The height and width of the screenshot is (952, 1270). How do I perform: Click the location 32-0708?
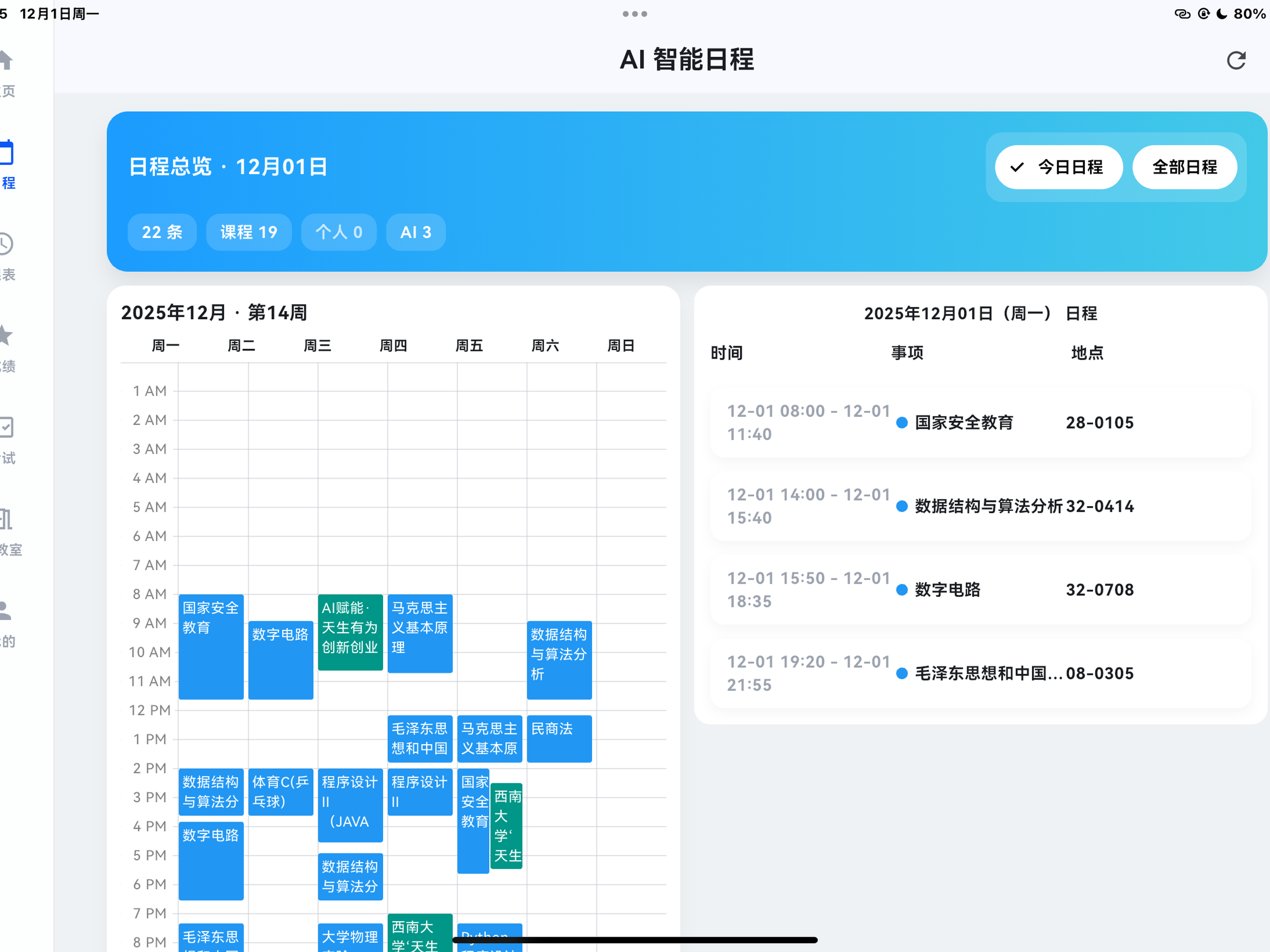pyautogui.click(x=1099, y=590)
